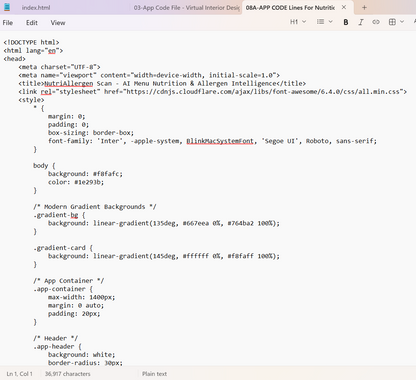Image resolution: width=416 pixels, height=380 pixels.
Task: Click the background: white; line
Action: 82,355
